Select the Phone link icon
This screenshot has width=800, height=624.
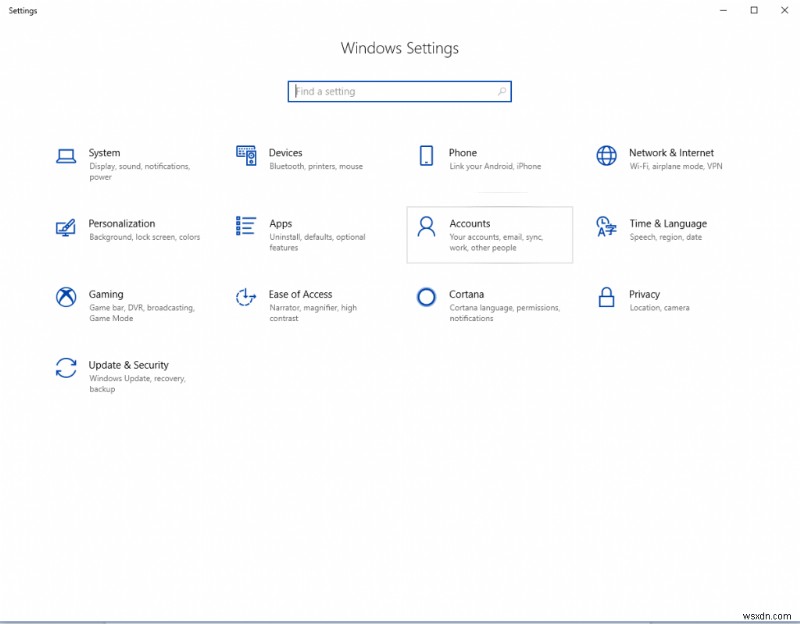click(x=425, y=156)
